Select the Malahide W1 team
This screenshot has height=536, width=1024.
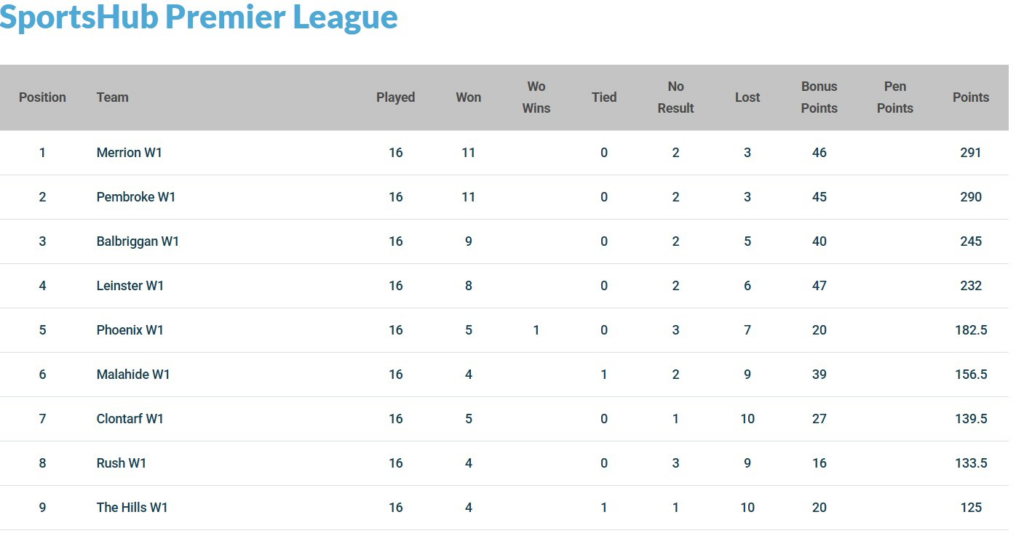point(133,374)
